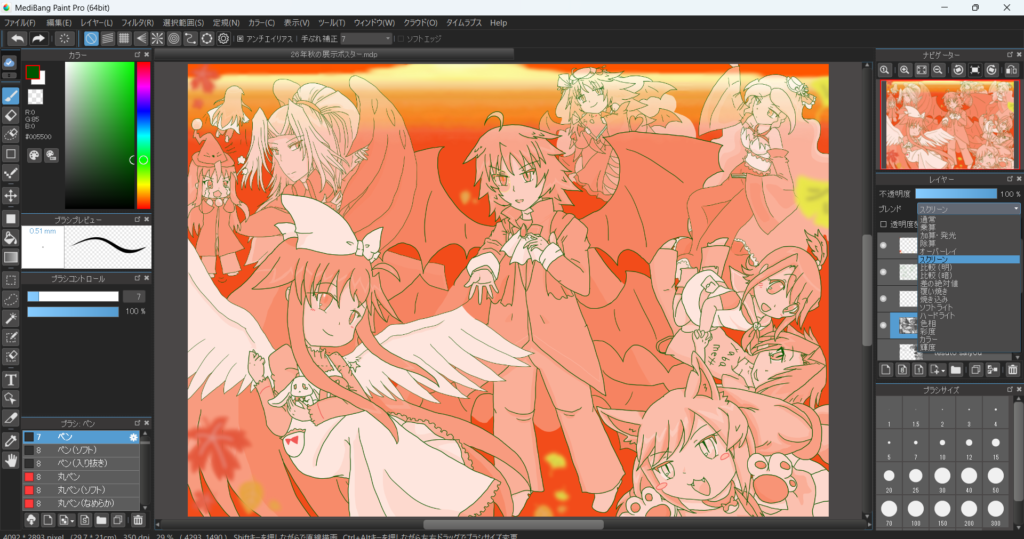Pick the Eyedropper tool
The width and height of the screenshot is (1024, 539).
pyautogui.click(x=10, y=441)
